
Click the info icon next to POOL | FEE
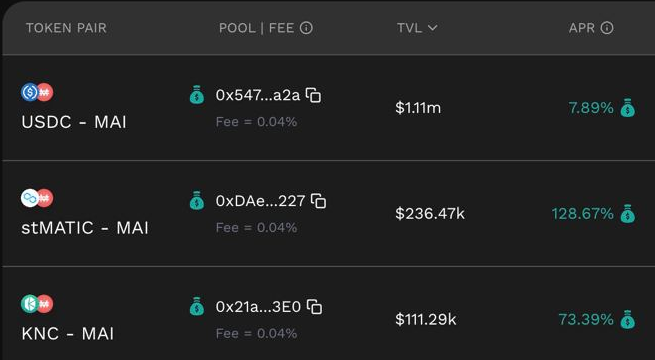306,28
